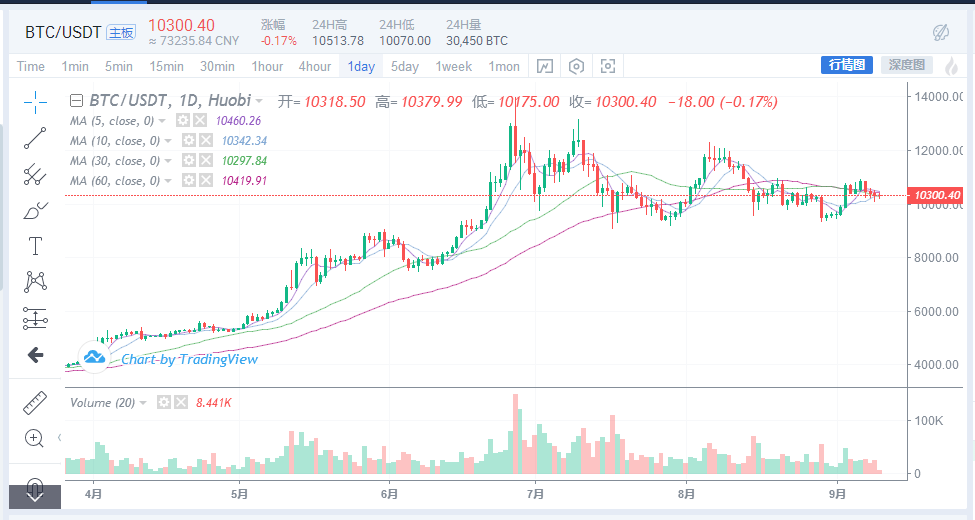
Task: Open MA (5, close, 0) dropdown arrow
Action: [162, 121]
